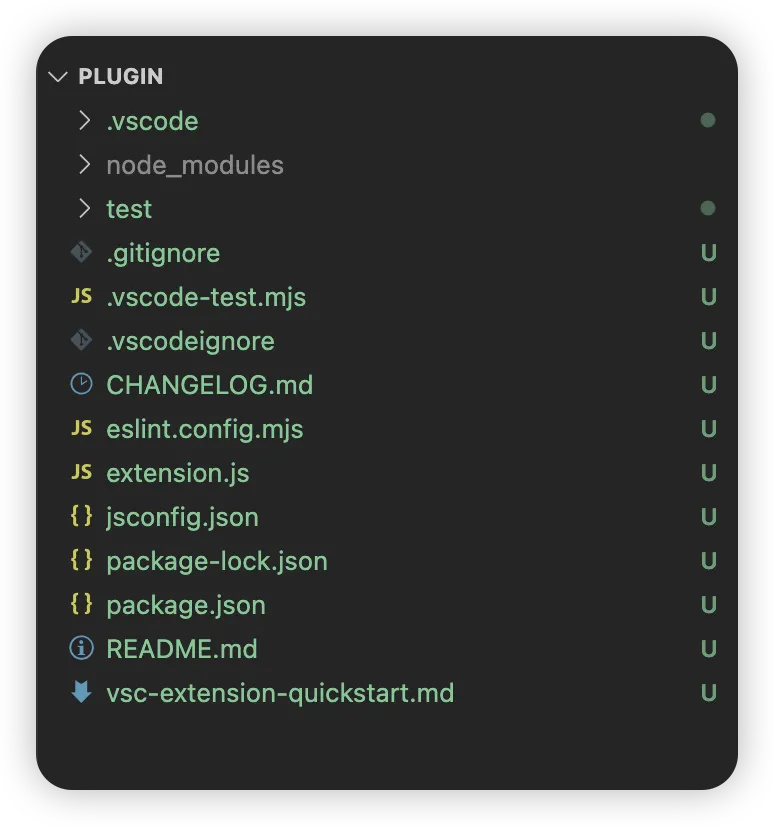Image resolution: width=774 pixels, height=826 pixels.
Task: Click the git icon beside .gitignore
Action: click(81, 253)
